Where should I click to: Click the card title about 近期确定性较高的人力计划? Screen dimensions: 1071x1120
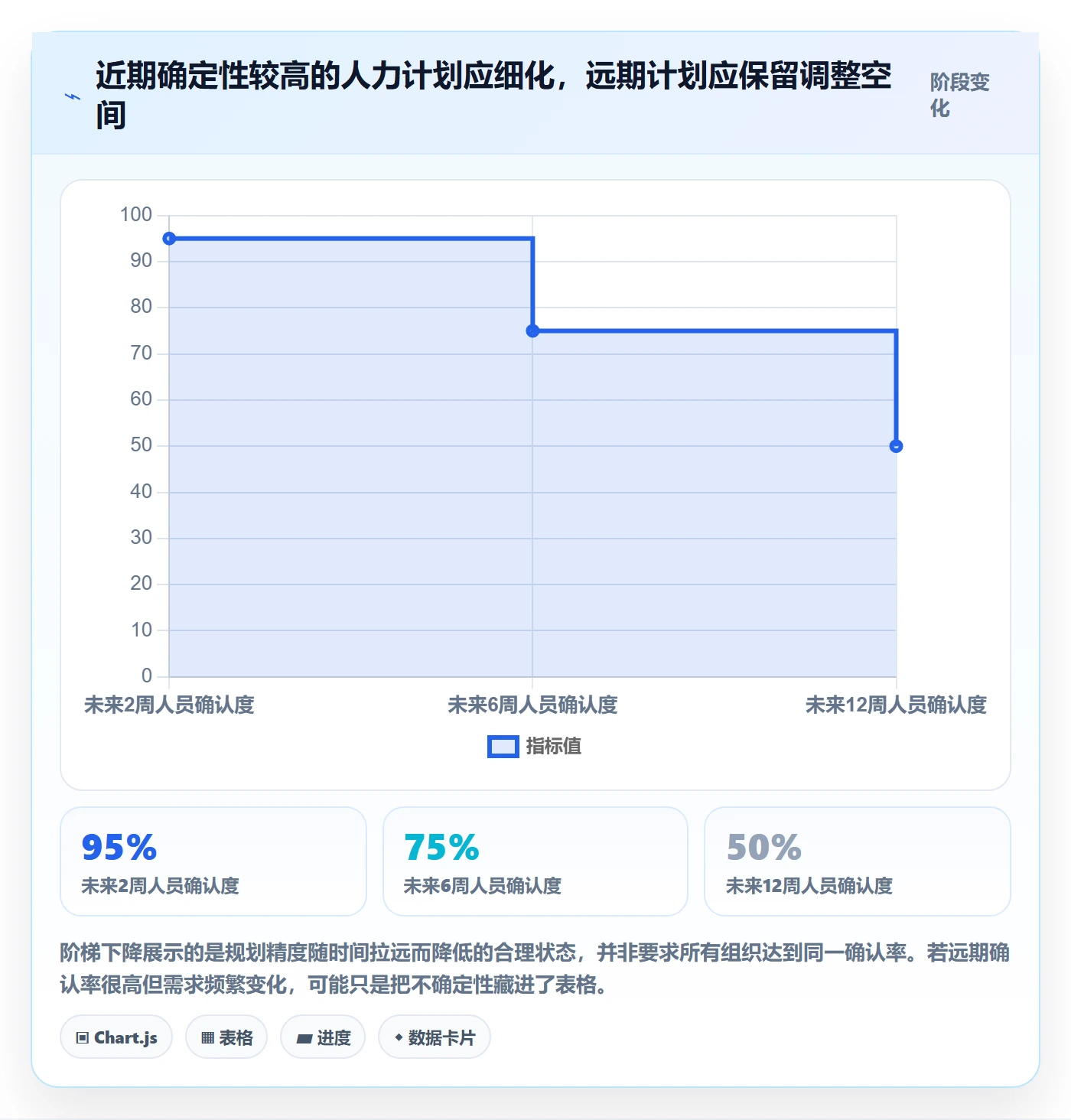tap(493, 95)
